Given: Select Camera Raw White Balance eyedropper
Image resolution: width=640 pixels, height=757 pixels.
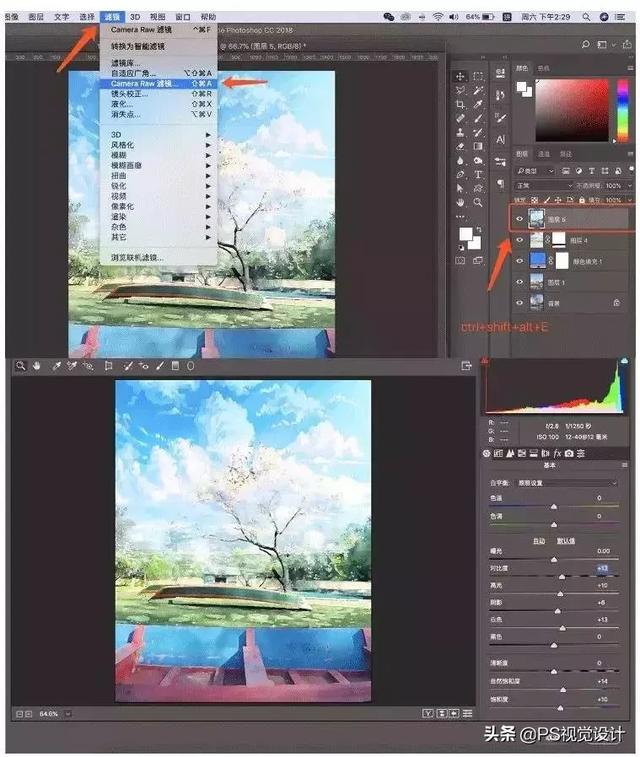Looking at the screenshot, I should 56,366.
